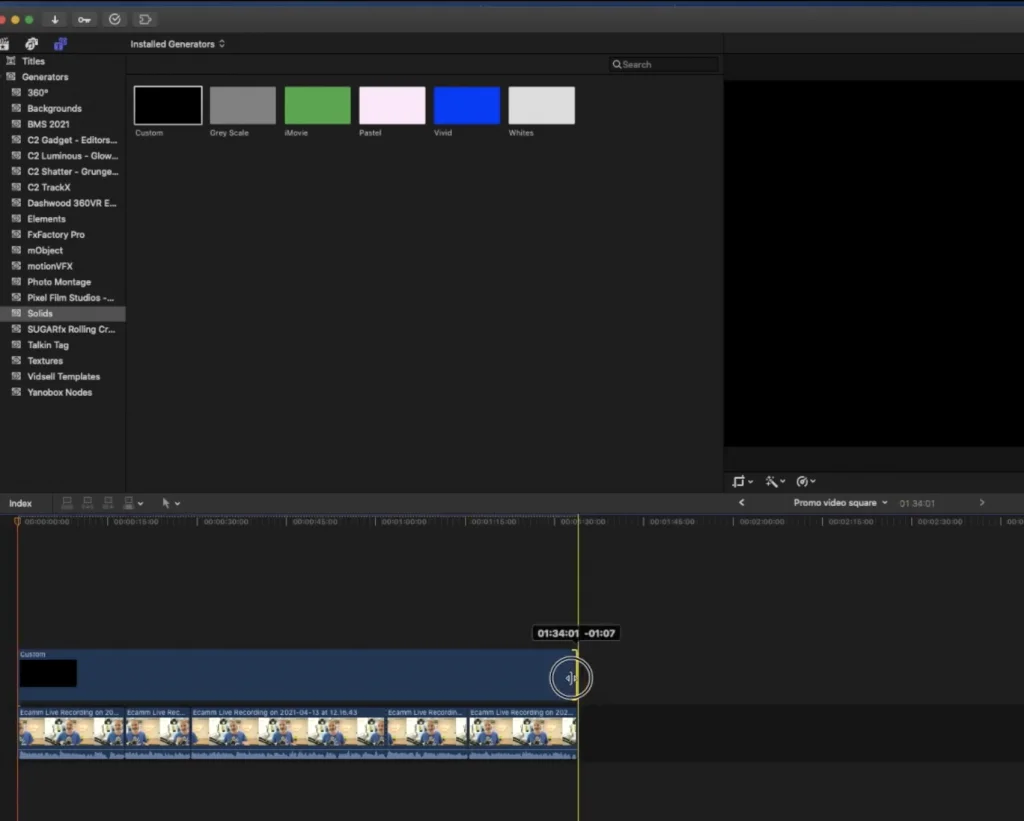The width and height of the screenshot is (1024, 821).
Task: Open the enhancement magic wand menu
Action: pos(775,481)
